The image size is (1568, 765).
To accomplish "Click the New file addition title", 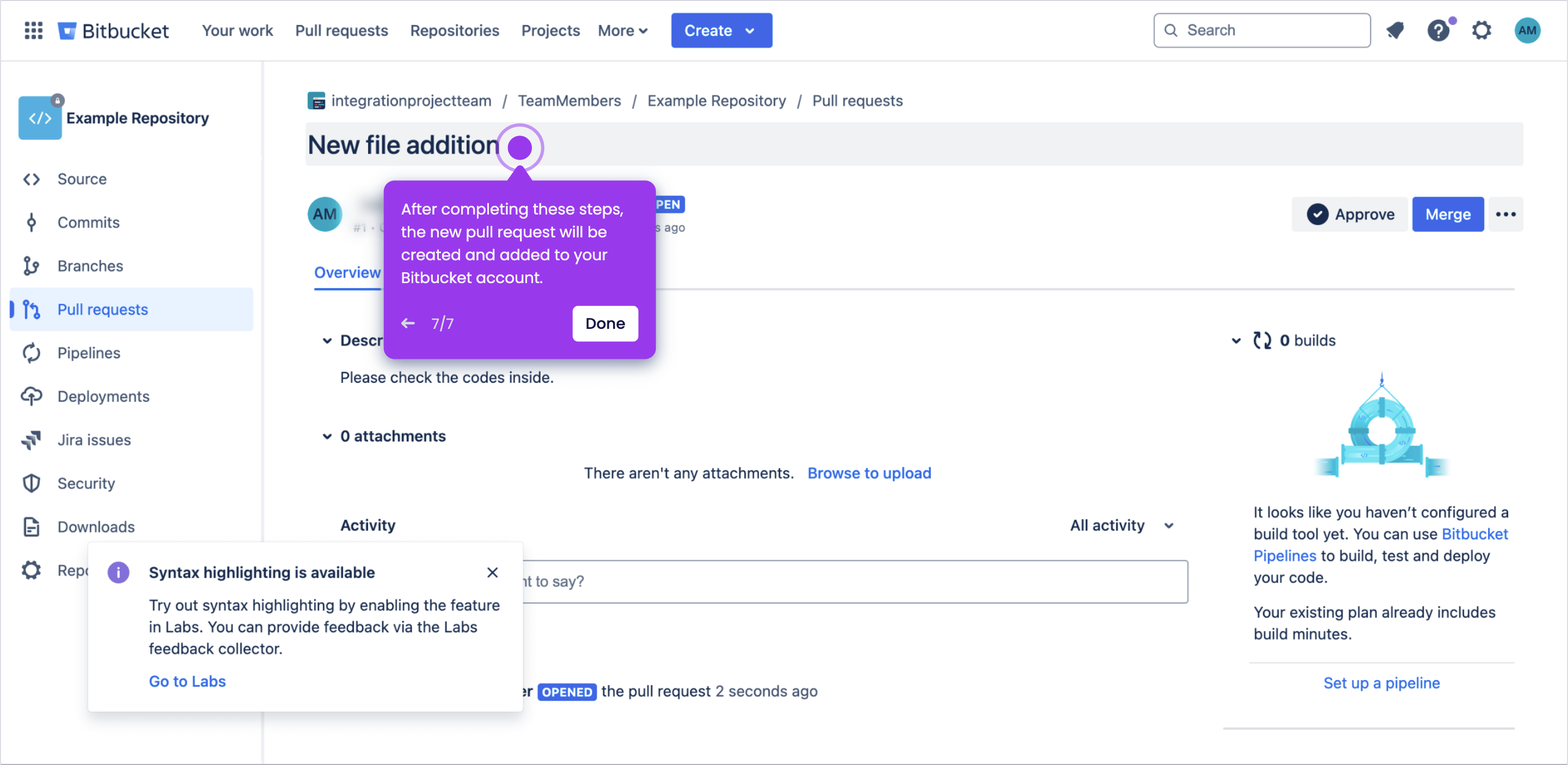I will coord(403,145).
